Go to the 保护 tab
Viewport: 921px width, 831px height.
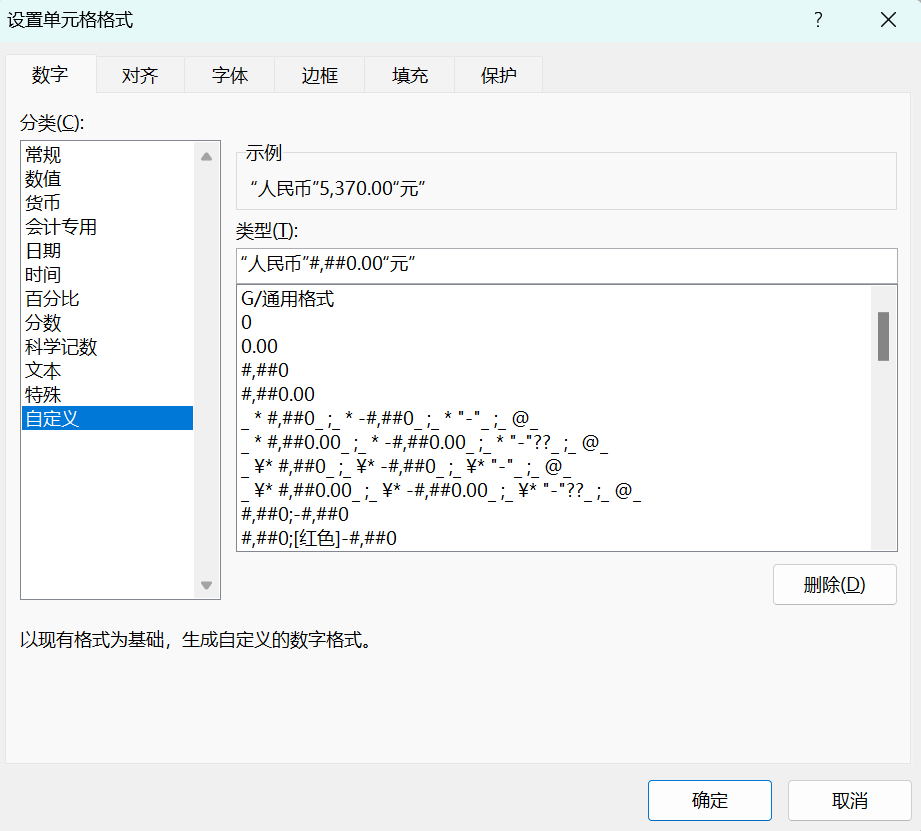pyautogui.click(x=499, y=75)
